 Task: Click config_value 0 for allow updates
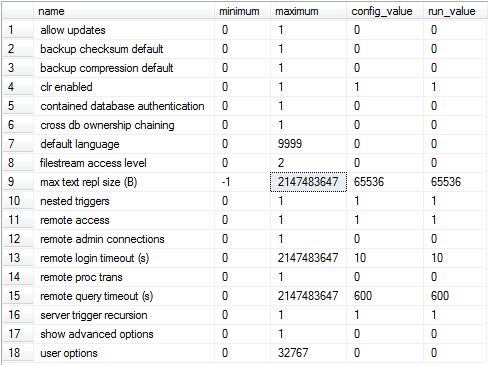[385, 30]
